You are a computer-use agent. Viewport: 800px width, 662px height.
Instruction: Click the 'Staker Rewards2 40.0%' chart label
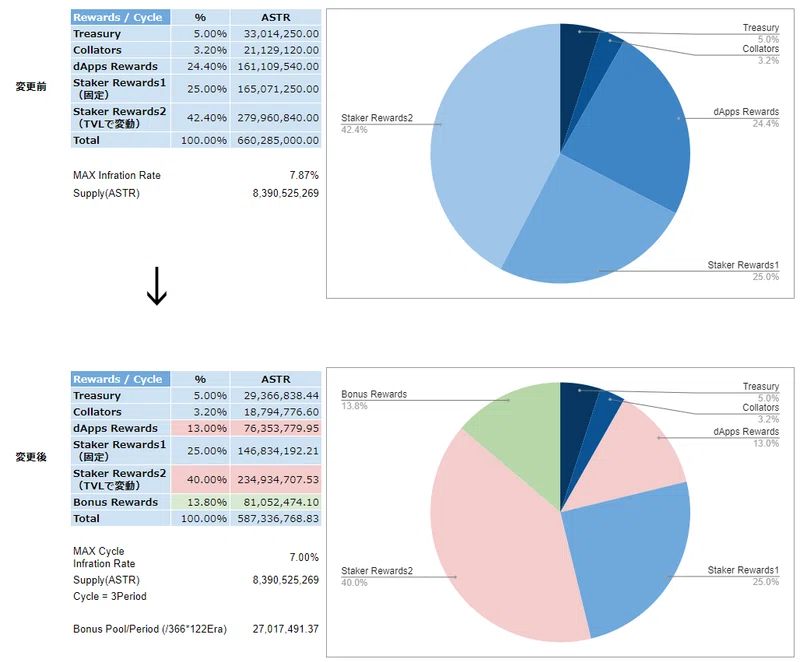click(377, 577)
